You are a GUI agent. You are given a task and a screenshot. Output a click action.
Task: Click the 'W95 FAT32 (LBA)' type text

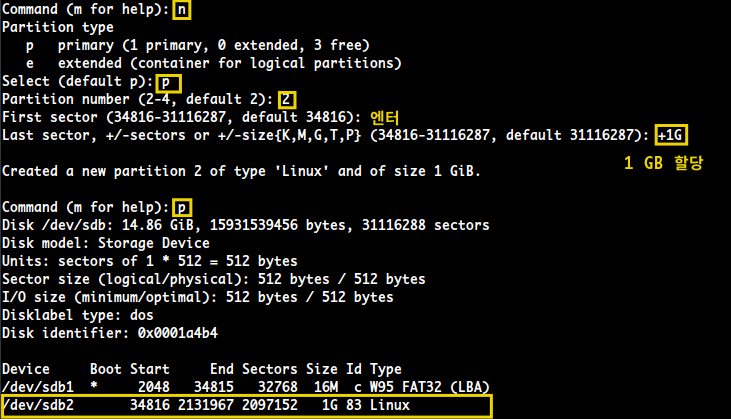429,387
